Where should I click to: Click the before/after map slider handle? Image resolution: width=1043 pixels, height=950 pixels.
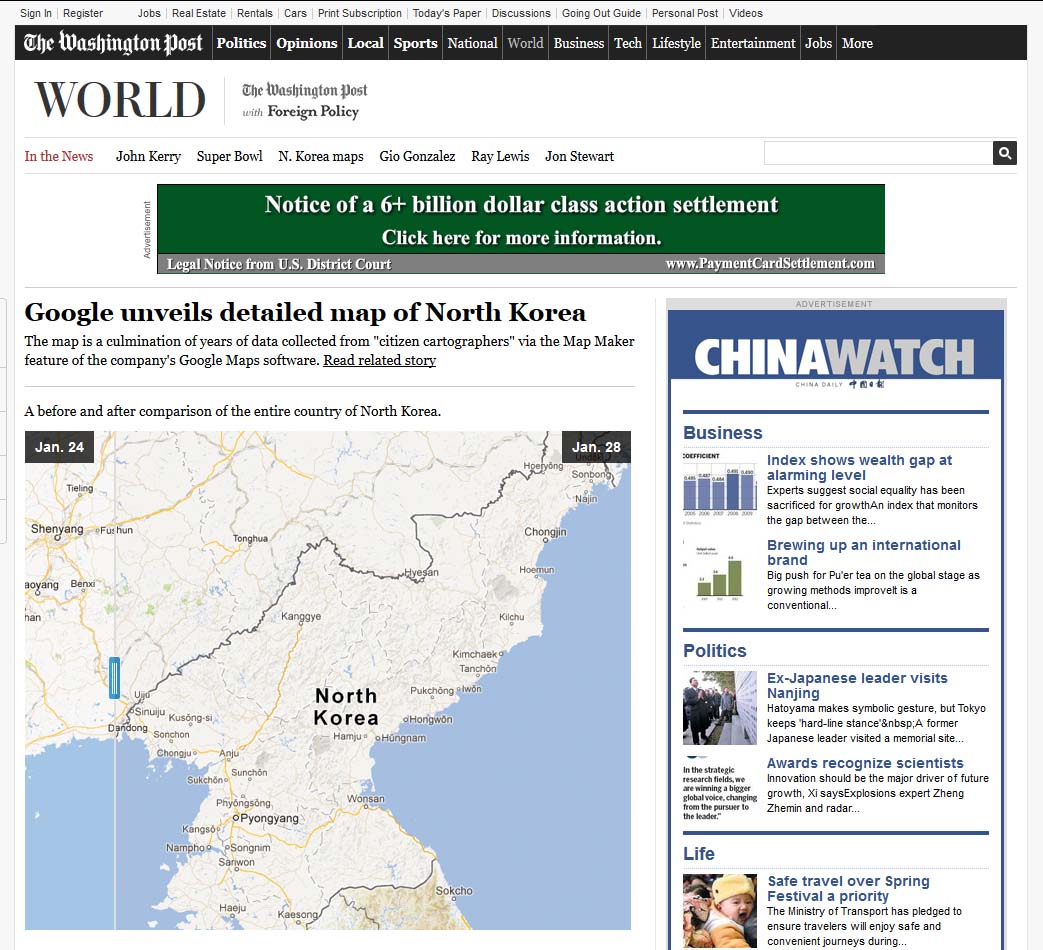pos(114,677)
